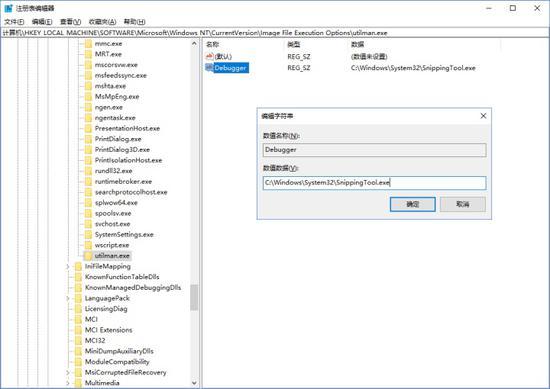Close the 编辑字符串 dialog

(x=483, y=116)
